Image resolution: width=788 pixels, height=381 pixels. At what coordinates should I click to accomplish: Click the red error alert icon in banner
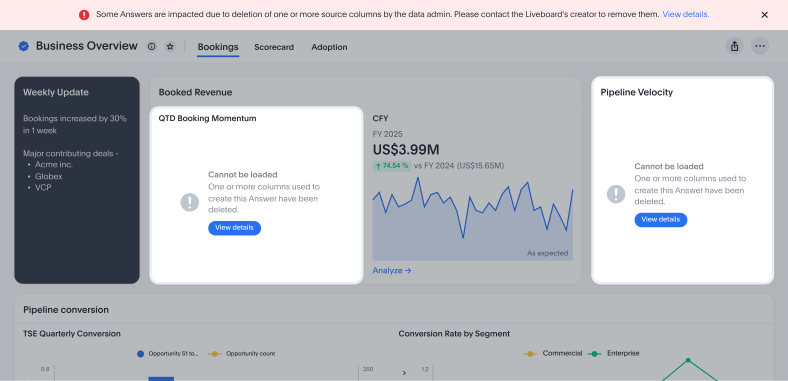pos(84,15)
